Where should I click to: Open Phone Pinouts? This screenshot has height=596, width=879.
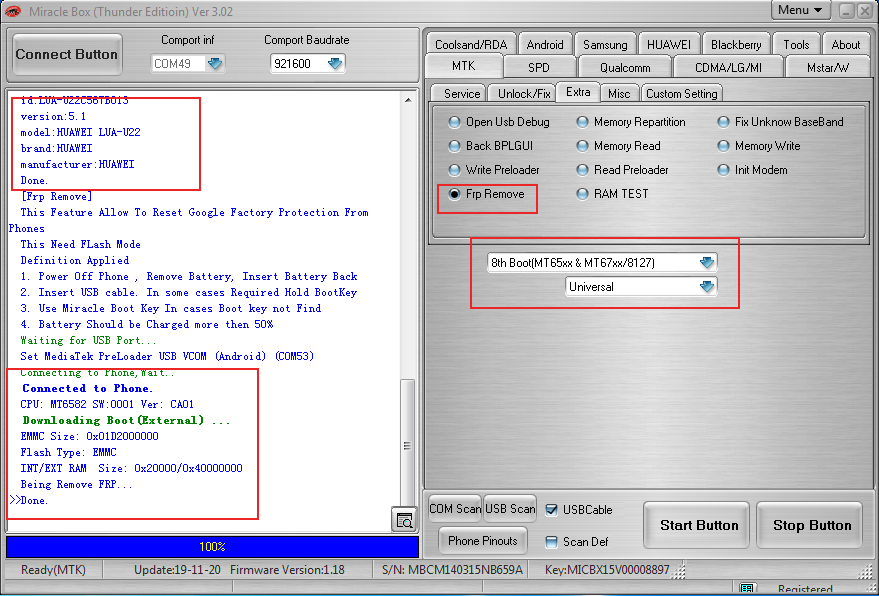[x=483, y=540]
